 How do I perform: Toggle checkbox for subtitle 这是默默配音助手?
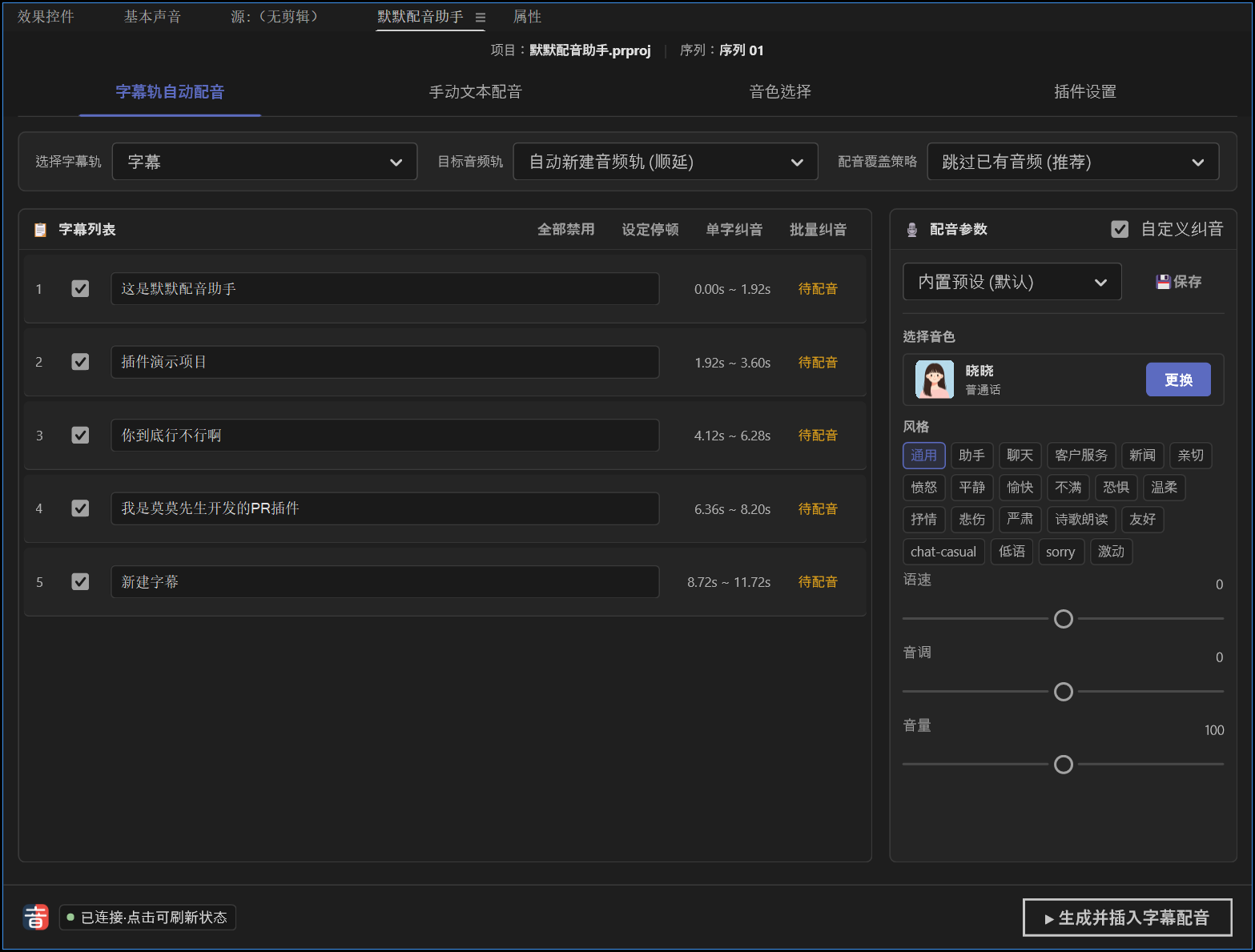80,289
